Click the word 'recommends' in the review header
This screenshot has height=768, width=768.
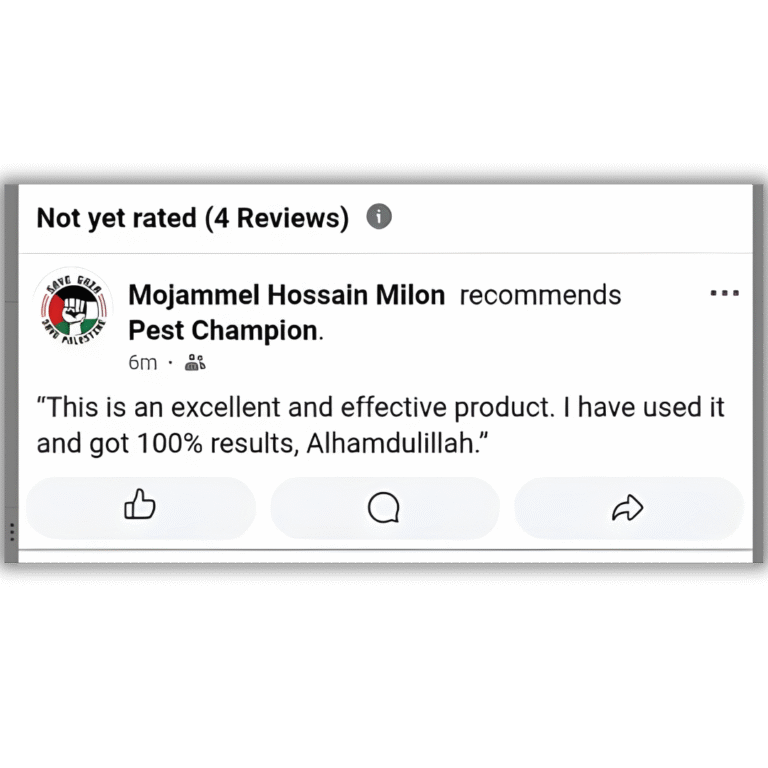(540, 295)
